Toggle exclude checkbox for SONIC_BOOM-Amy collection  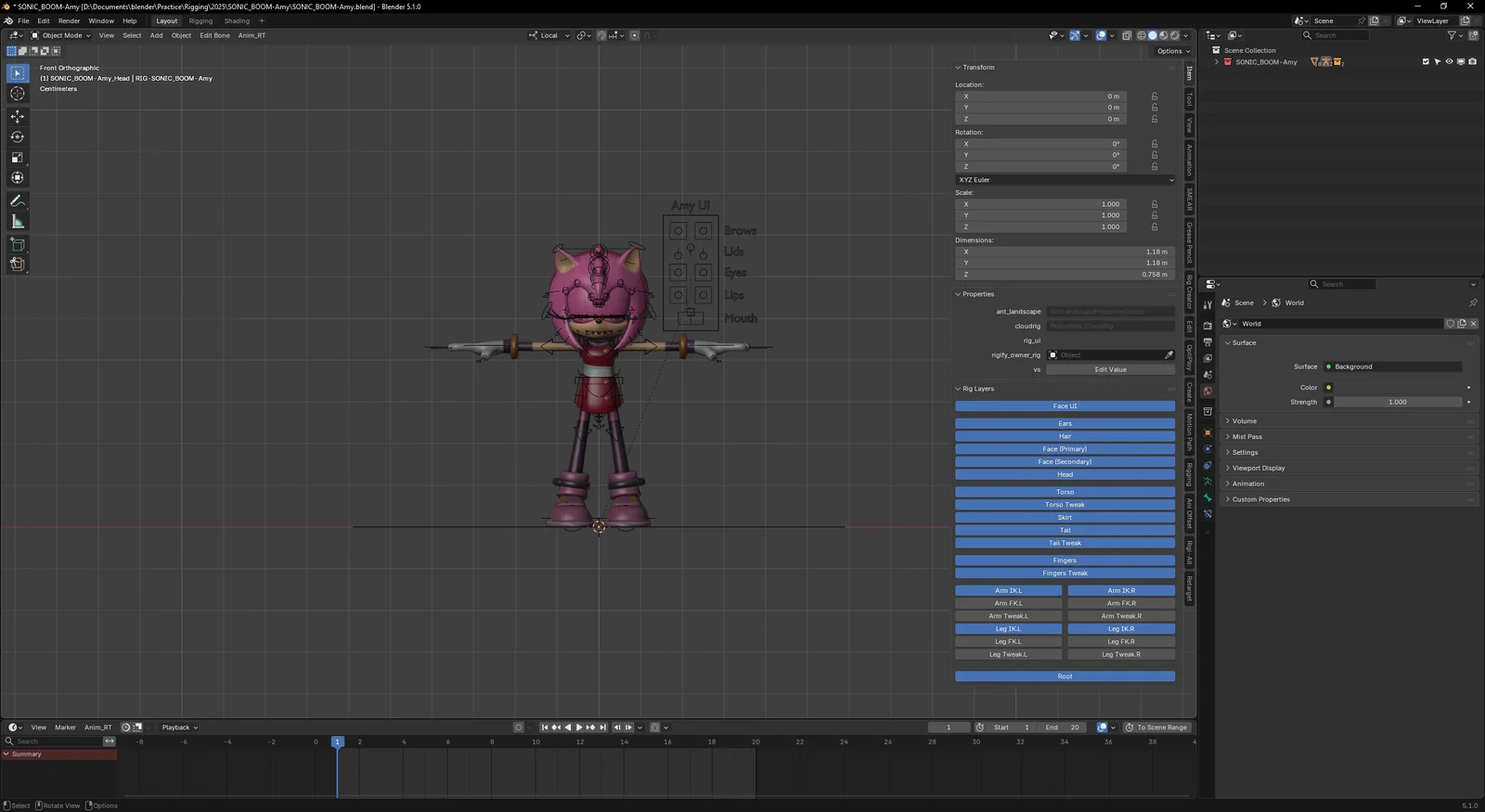point(1426,62)
